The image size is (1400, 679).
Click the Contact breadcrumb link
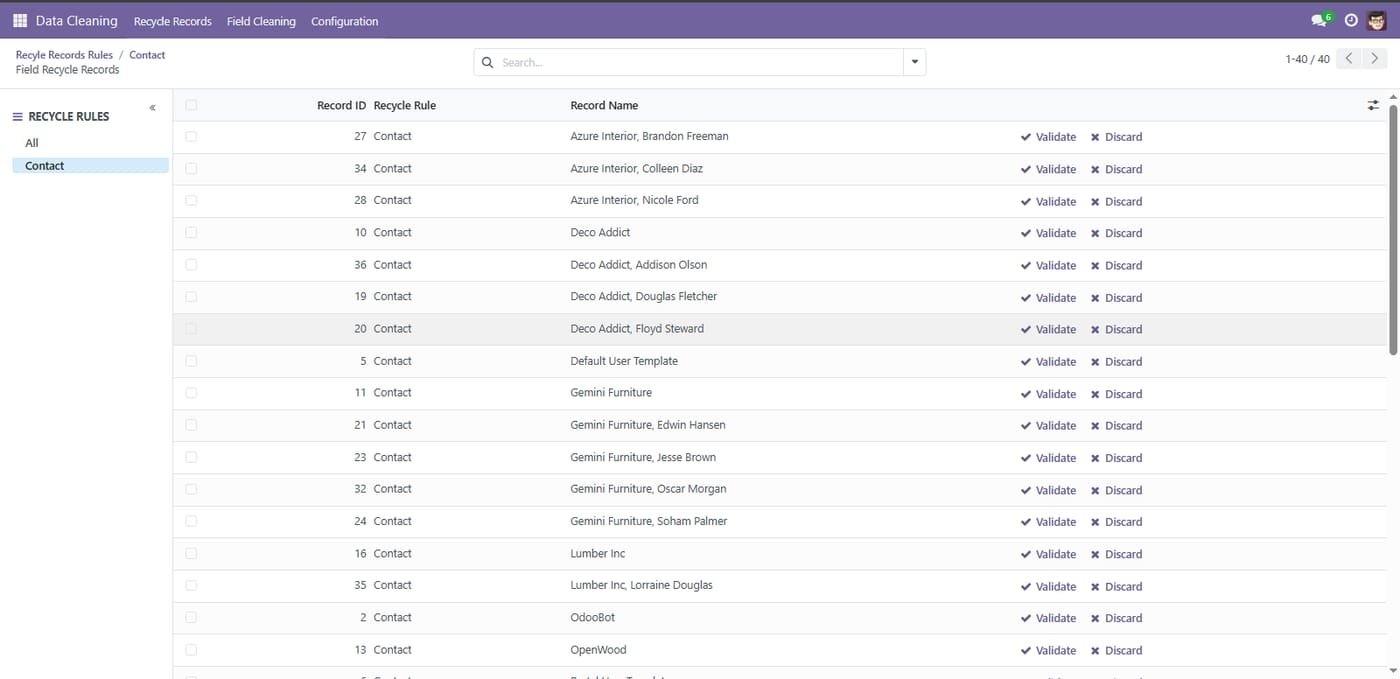click(147, 55)
